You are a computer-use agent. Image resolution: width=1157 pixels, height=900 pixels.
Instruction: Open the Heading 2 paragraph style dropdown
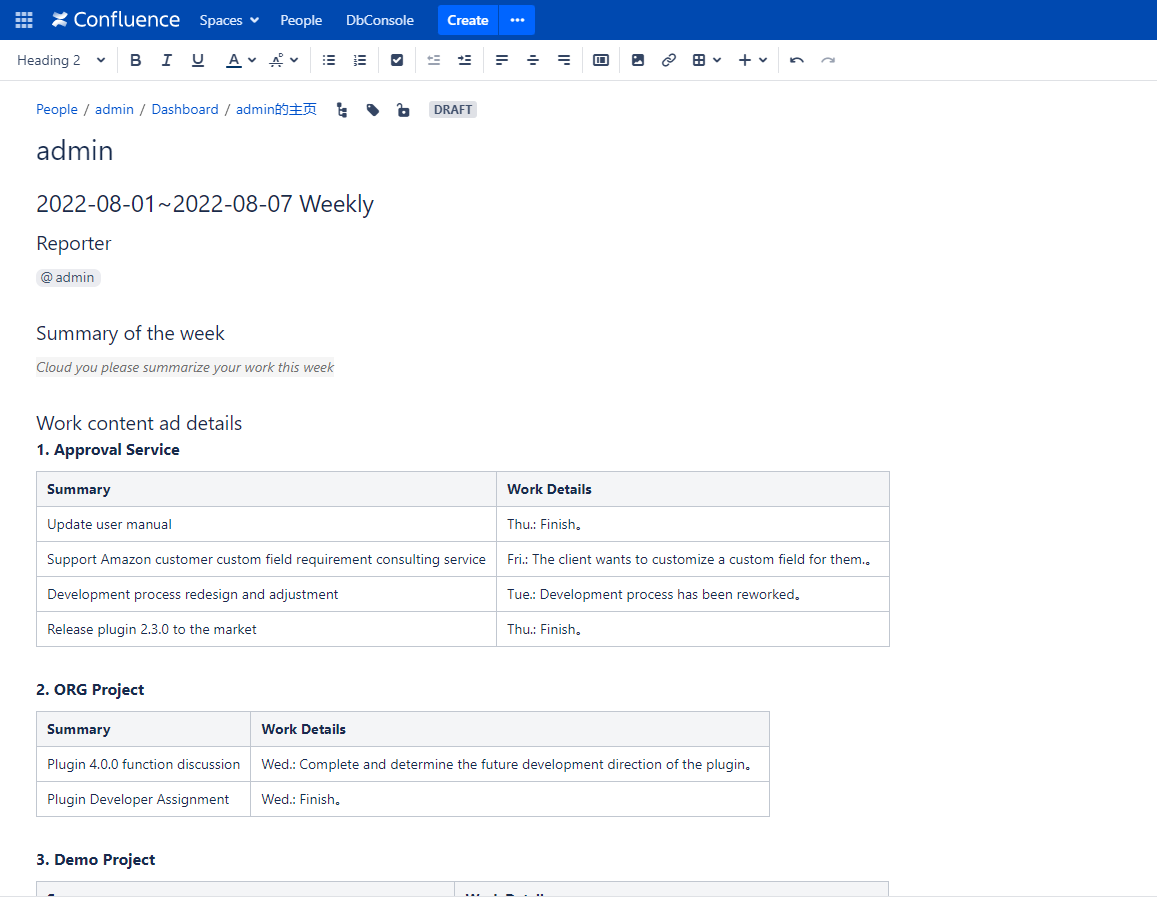(x=61, y=60)
